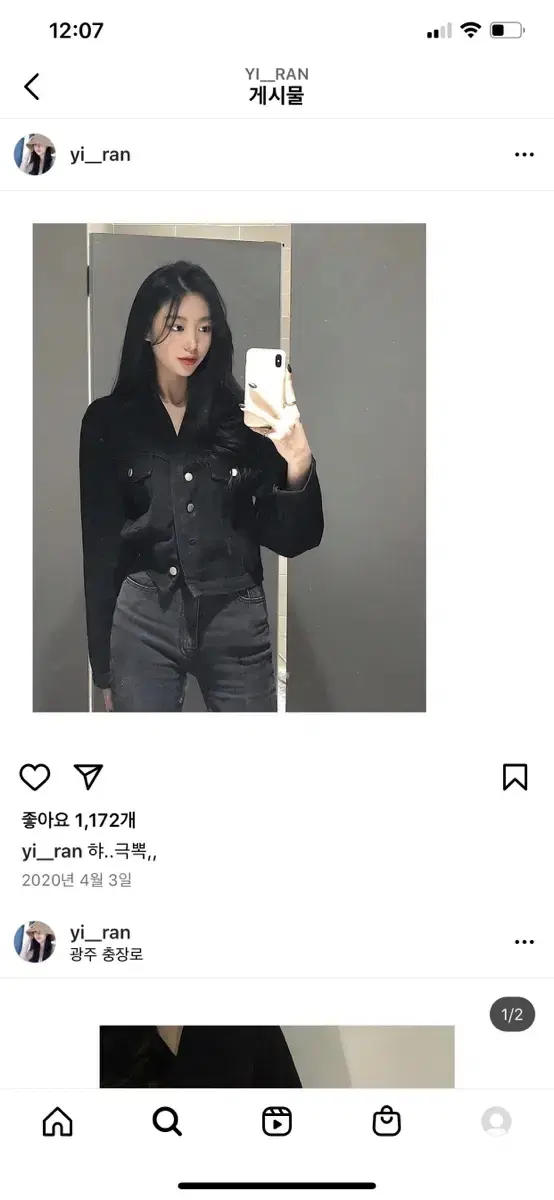Tap the 광주 충장로 location link
This screenshot has width=554, height=1200.
(x=106, y=954)
